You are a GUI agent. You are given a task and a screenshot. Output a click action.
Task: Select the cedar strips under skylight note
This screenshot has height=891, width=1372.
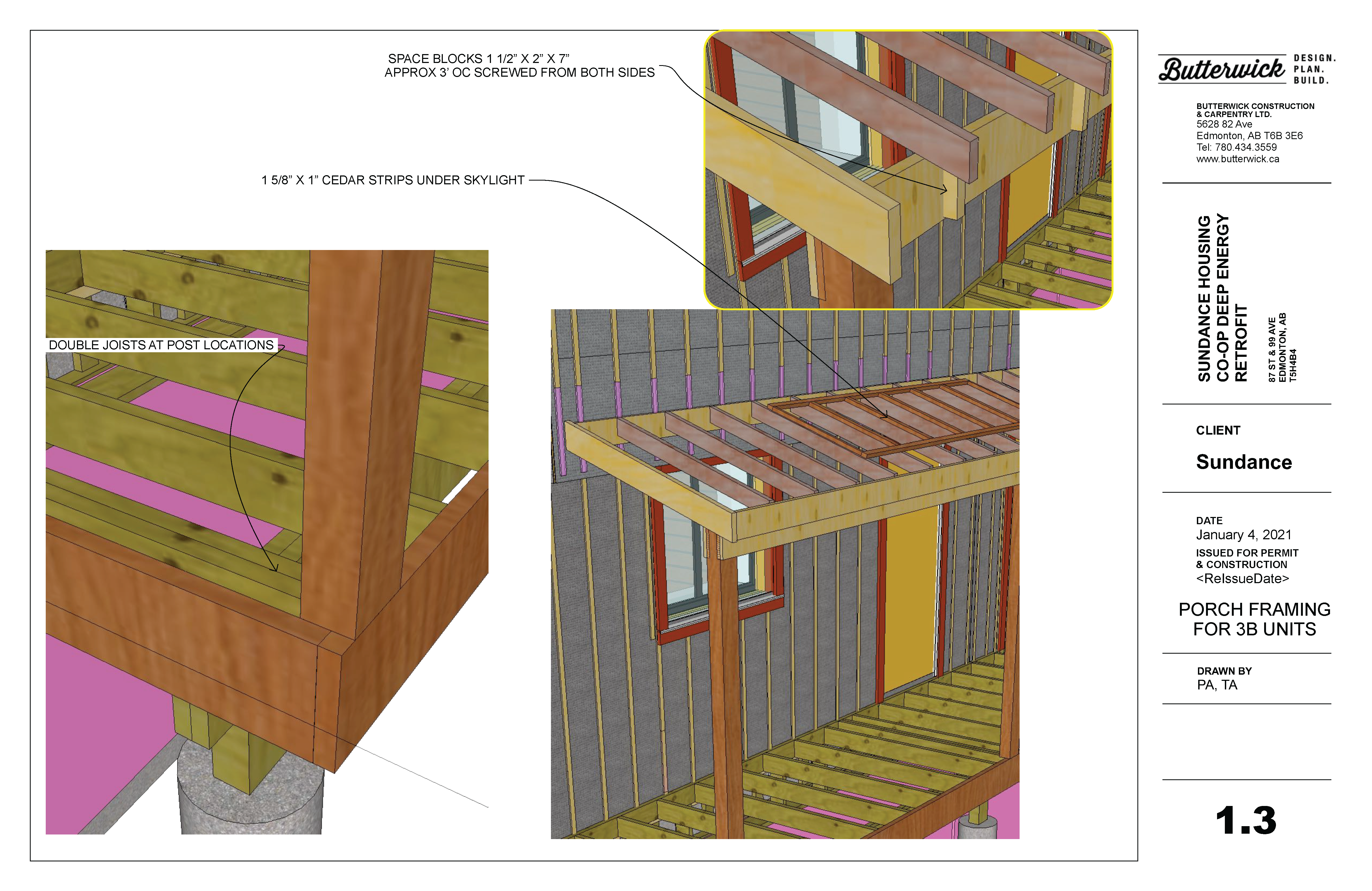tap(392, 181)
